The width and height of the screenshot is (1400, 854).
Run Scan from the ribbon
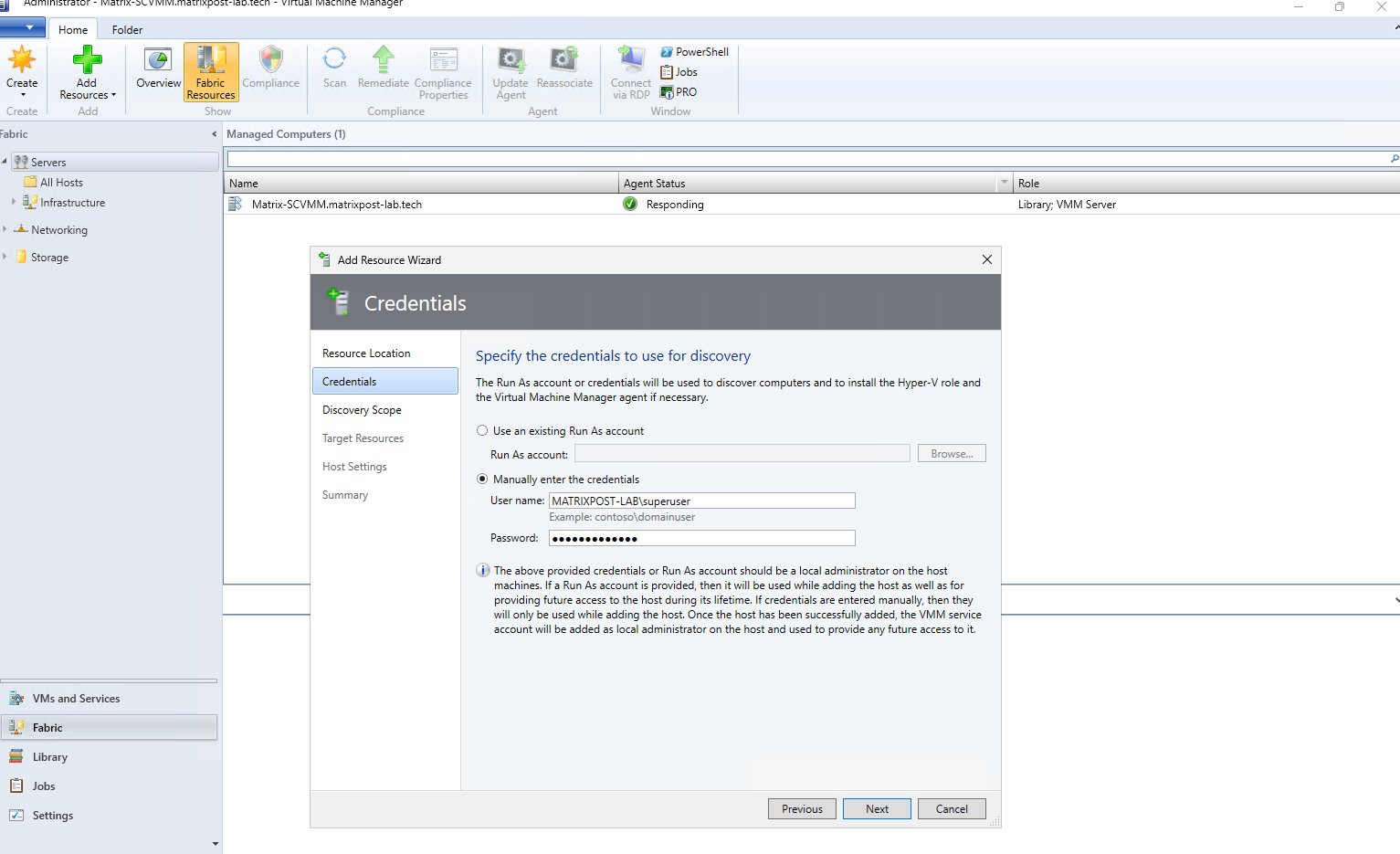[334, 60]
